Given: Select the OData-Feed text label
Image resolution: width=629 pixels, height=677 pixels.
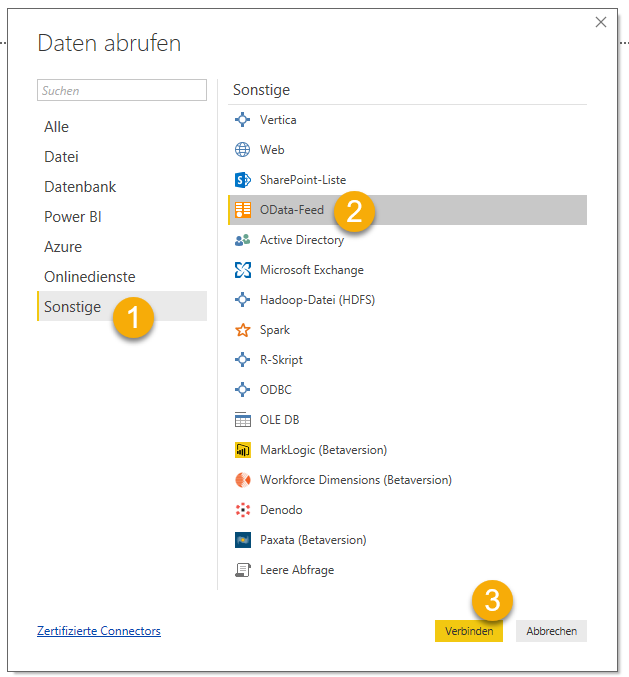Looking at the screenshot, I should point(292,210).
